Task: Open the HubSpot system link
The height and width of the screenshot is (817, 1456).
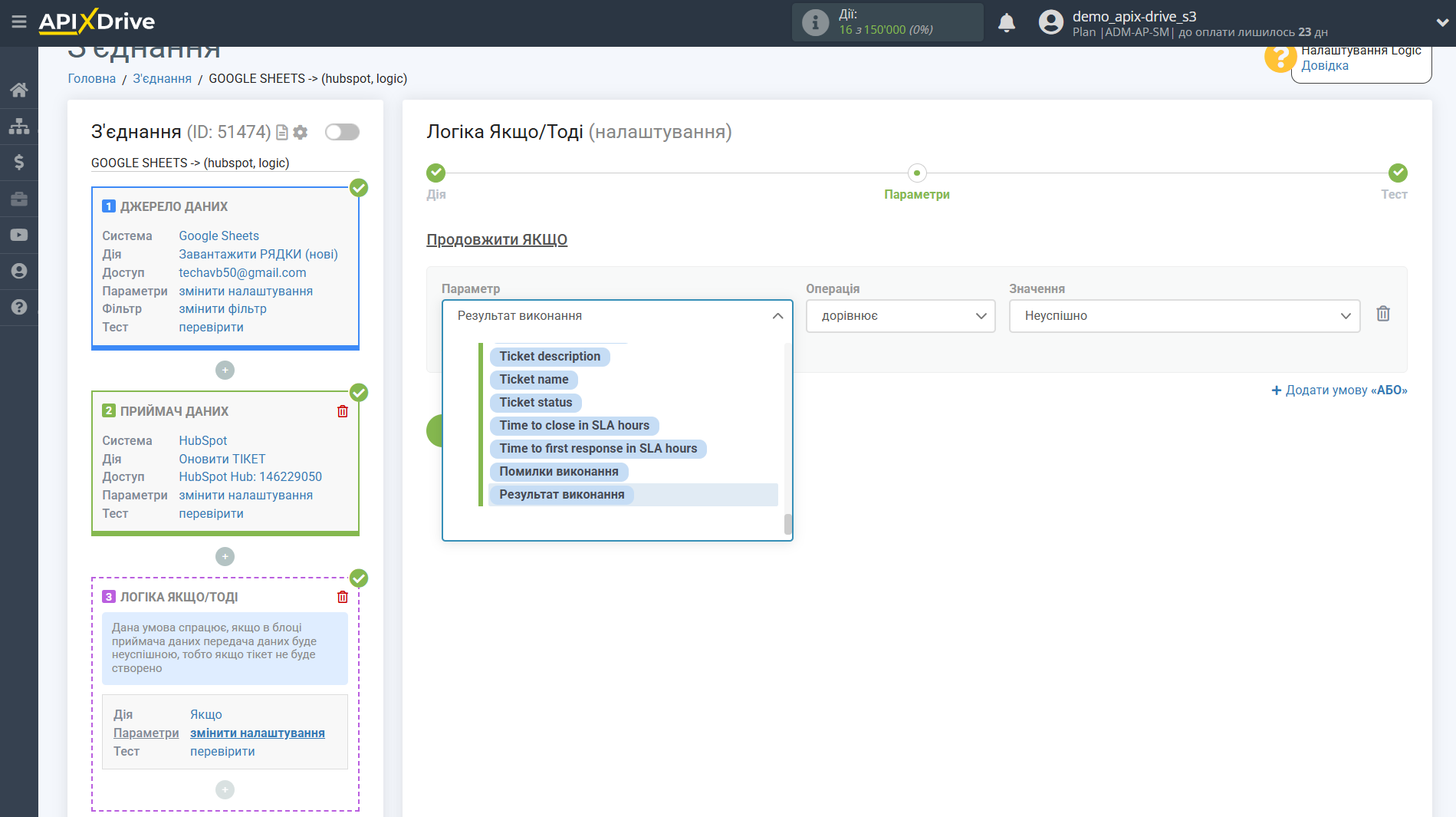Action: pos(203,441)
